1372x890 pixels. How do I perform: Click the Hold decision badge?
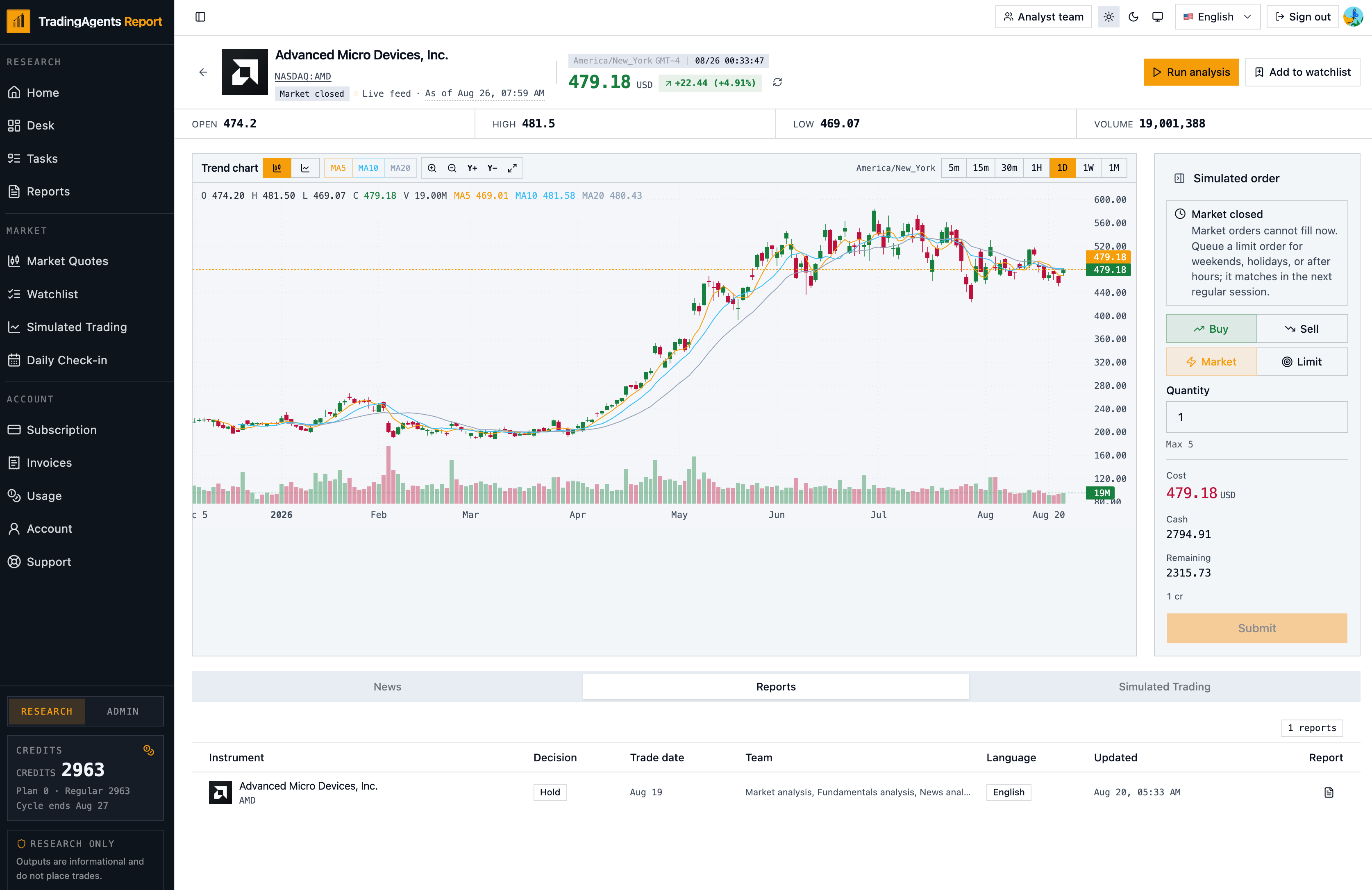click(x=550, y=792)
